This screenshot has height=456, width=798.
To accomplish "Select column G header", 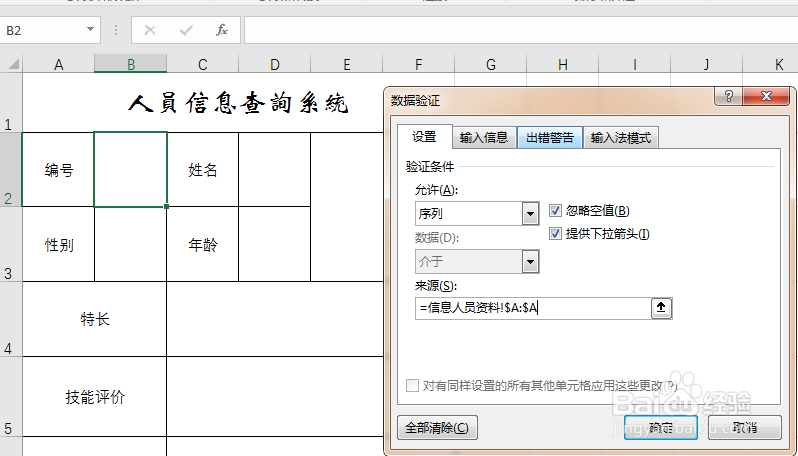I will (x=491, y=65).
